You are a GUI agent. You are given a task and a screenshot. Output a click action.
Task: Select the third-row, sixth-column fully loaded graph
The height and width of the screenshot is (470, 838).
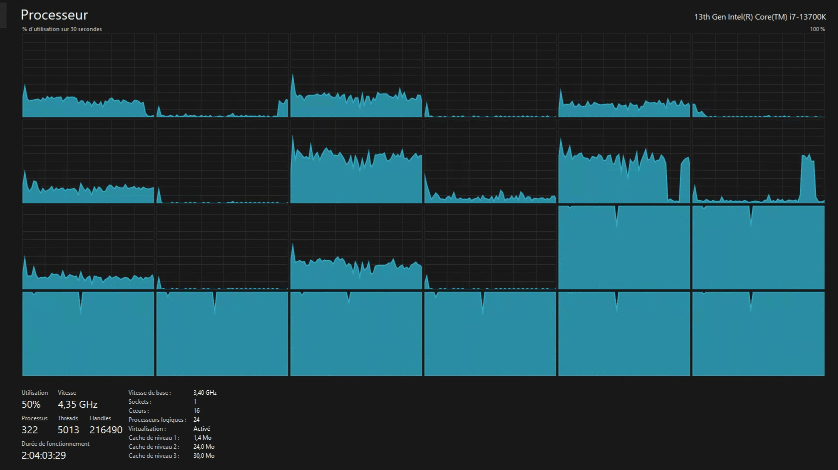coord(758,248)
